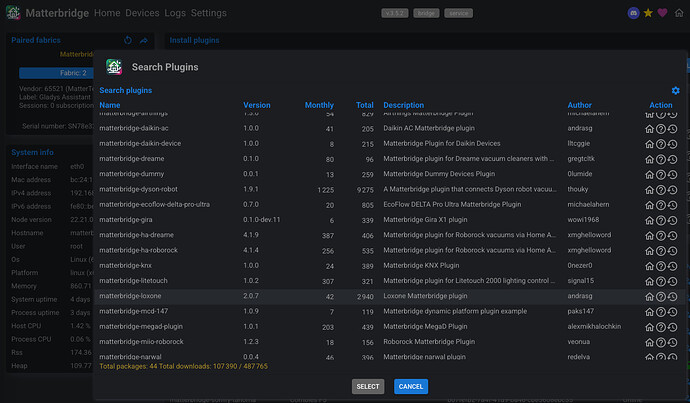Click version 0.1.0-dev.11 cell

pos(261,220)
